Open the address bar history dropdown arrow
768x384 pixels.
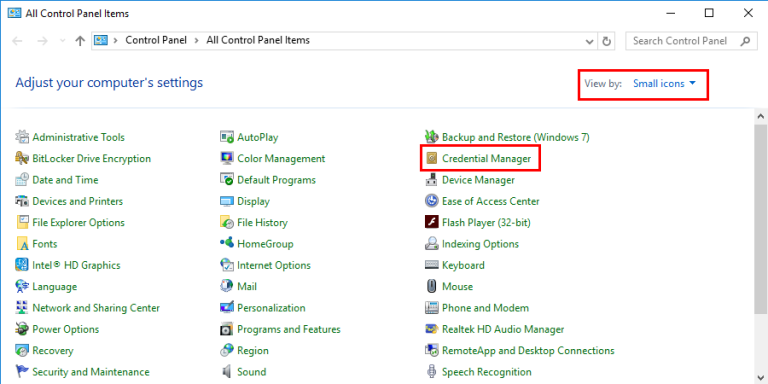point(590,41)
